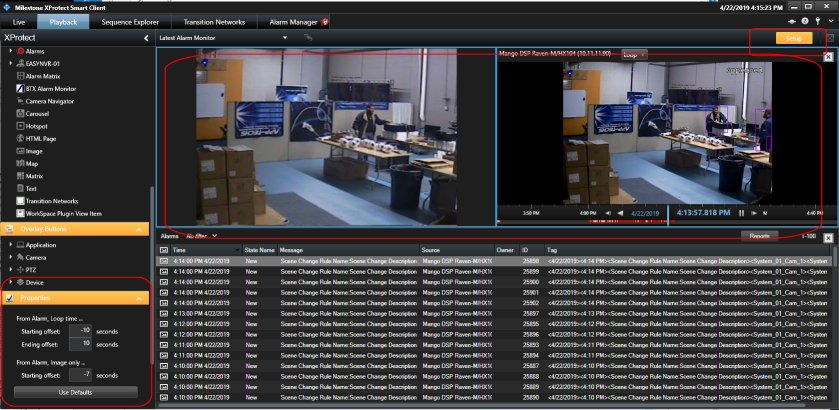Sort alarms by the Time column
This screenshot has height=410, width=839.
(206, 250)
